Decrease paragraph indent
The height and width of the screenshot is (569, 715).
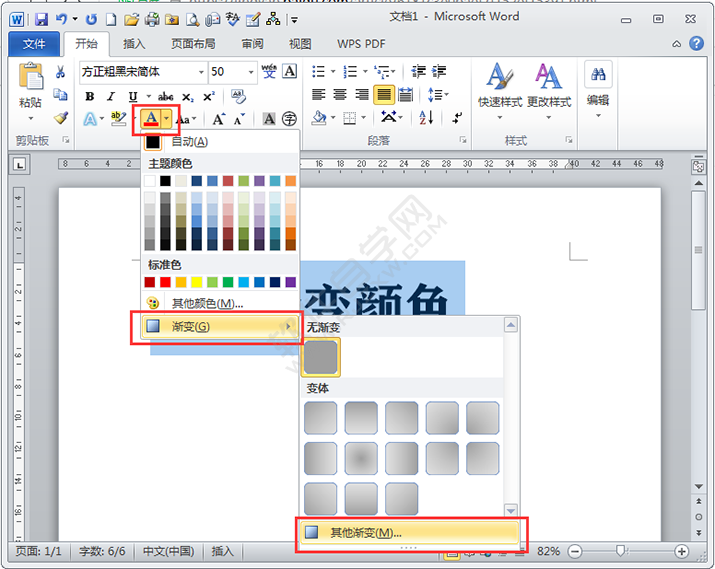click(418, 72)
